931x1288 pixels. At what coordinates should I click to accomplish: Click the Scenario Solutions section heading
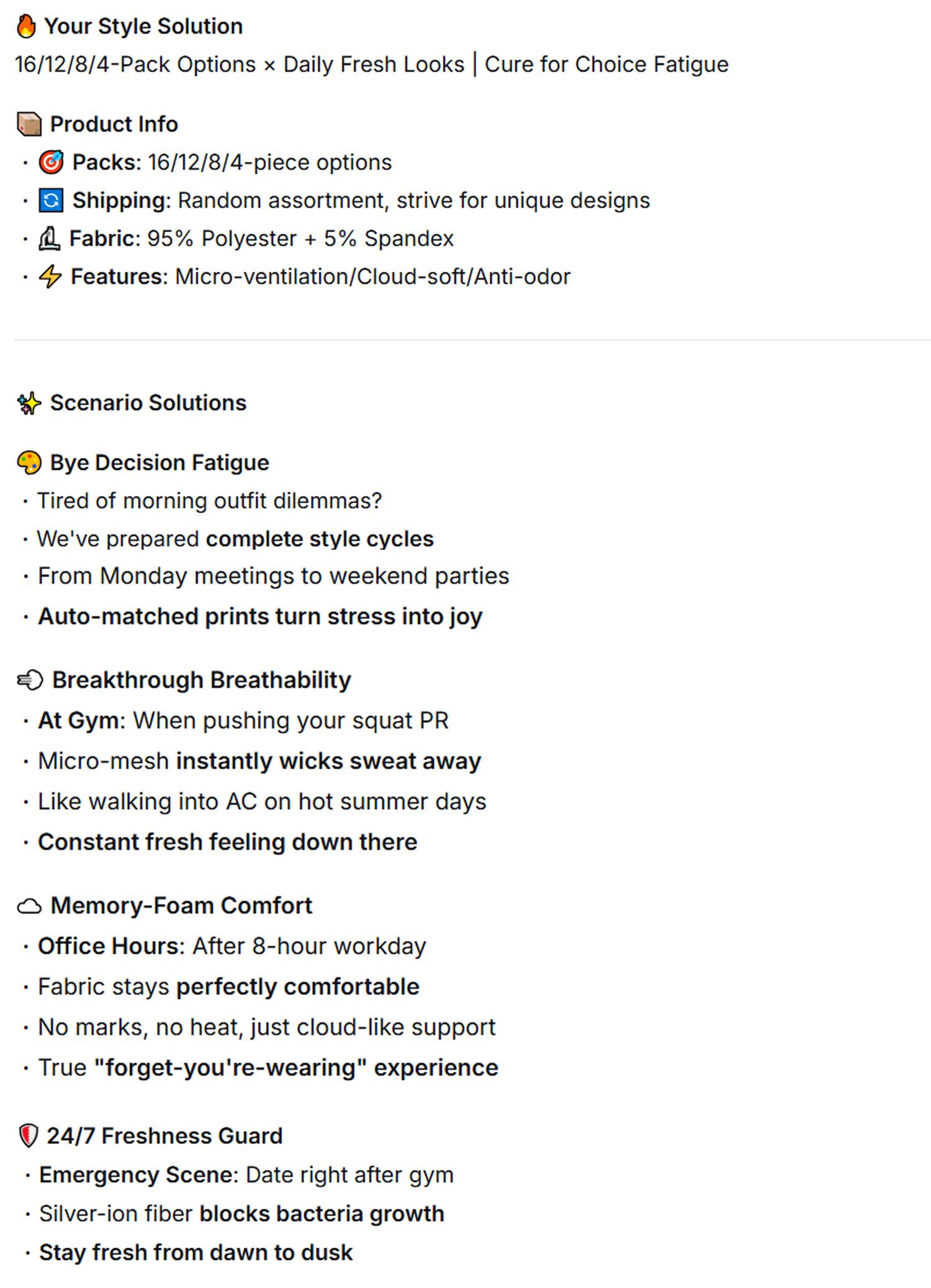pyautogui.click(x=148, y=403)
